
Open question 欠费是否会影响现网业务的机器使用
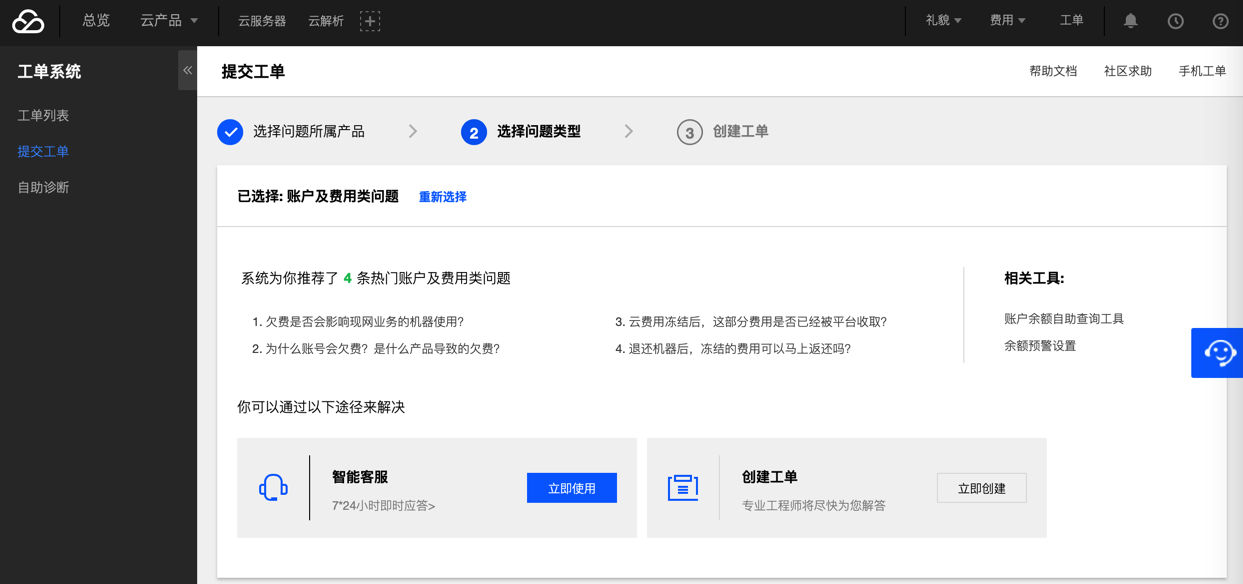tap(358, 321)
